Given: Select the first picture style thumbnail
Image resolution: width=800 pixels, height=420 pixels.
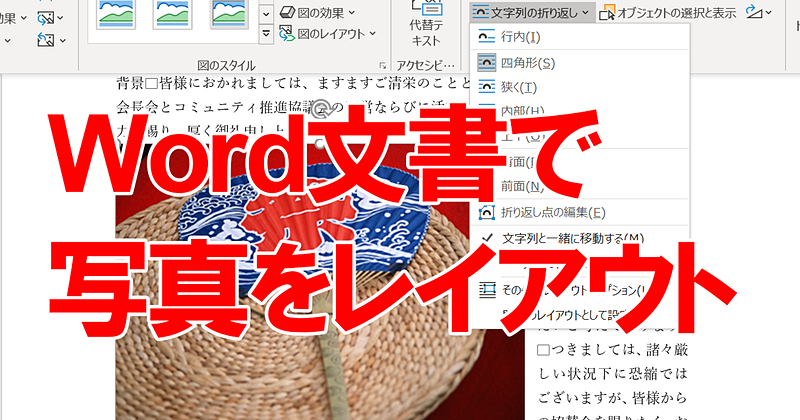Looking at the screenshot, I should (116, 14).
